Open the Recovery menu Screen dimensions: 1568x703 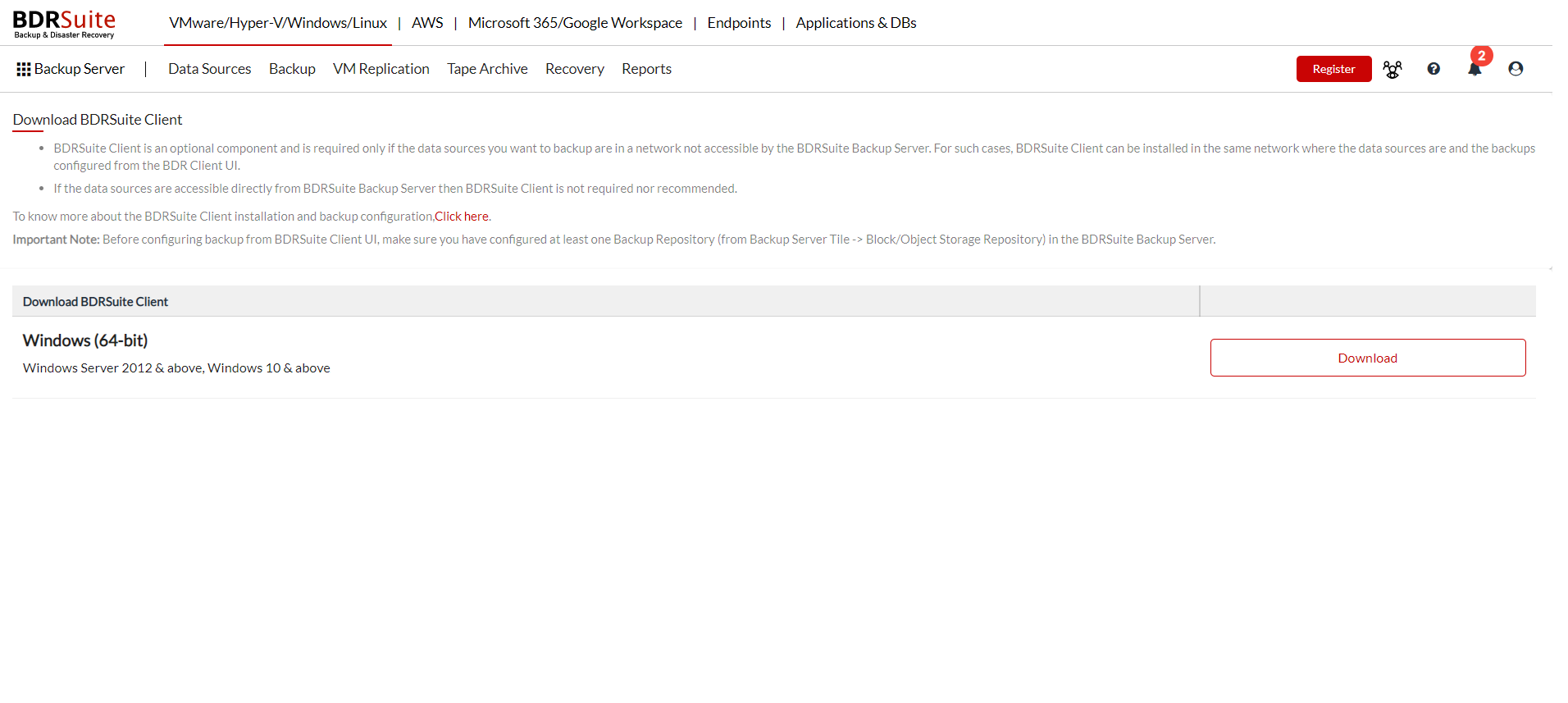575,69
